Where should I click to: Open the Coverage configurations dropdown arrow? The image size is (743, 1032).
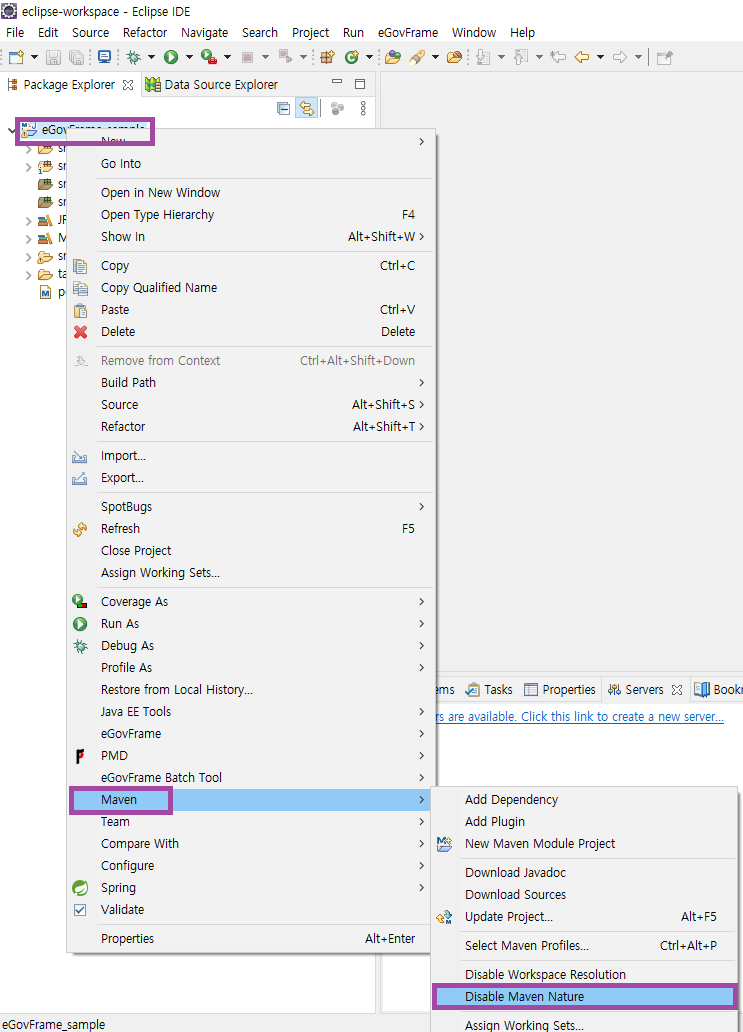(227, 57)
